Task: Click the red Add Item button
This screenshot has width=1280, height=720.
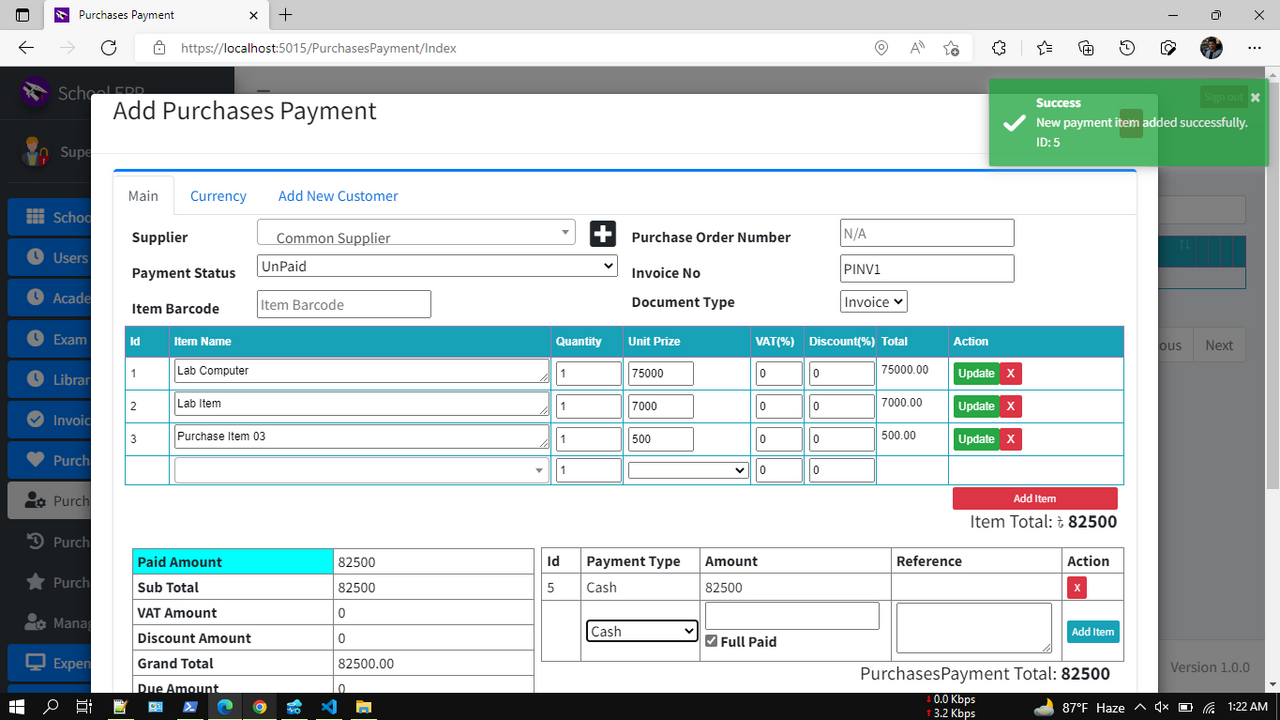Action: (1034, 498)
